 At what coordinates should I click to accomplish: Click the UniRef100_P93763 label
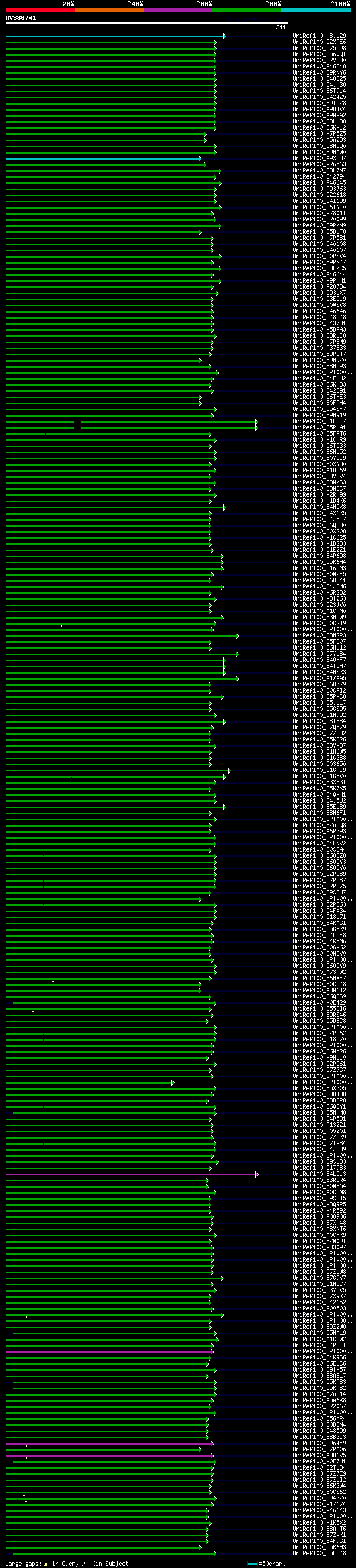pos(319,189)
